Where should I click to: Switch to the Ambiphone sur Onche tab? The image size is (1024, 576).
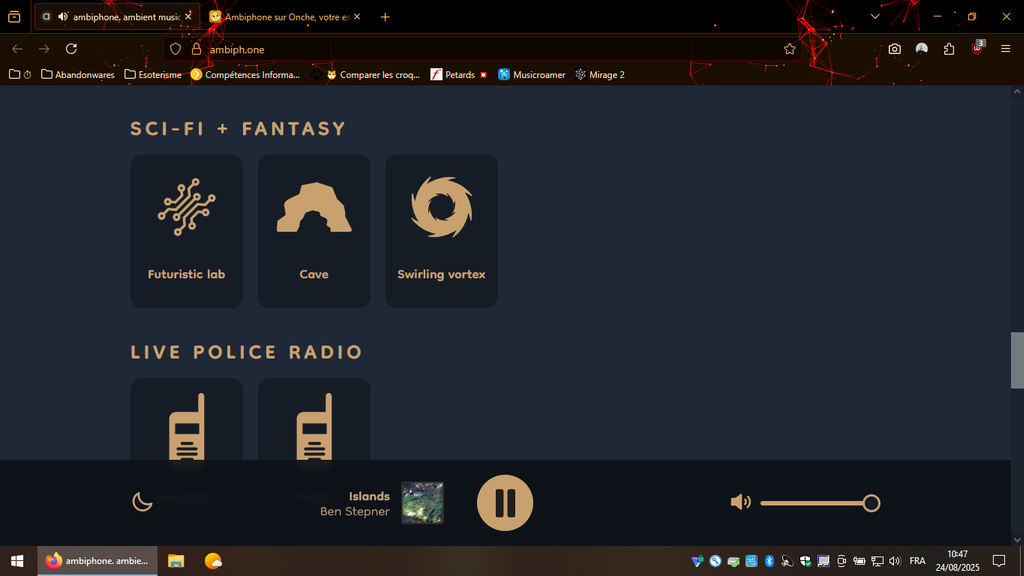click(x=285, y=17)
